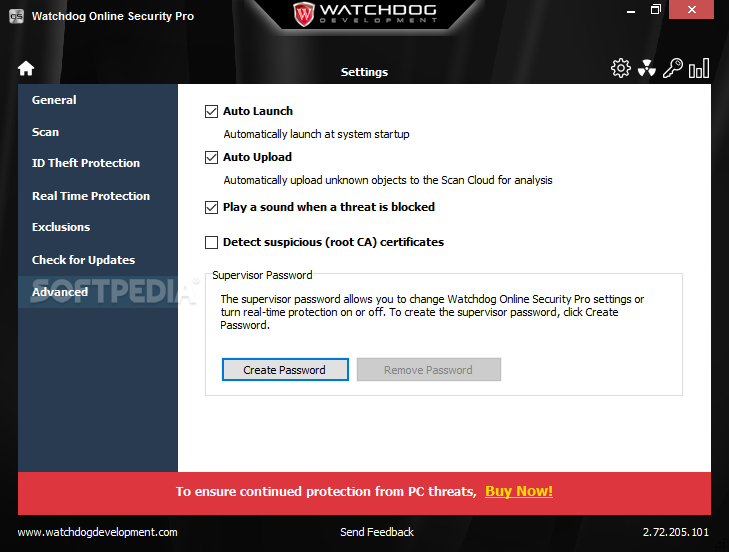Click the version number 2.72.205.101
Image resolution: width=729 pixels, height=552 pixels.
(x=676, y=532)
